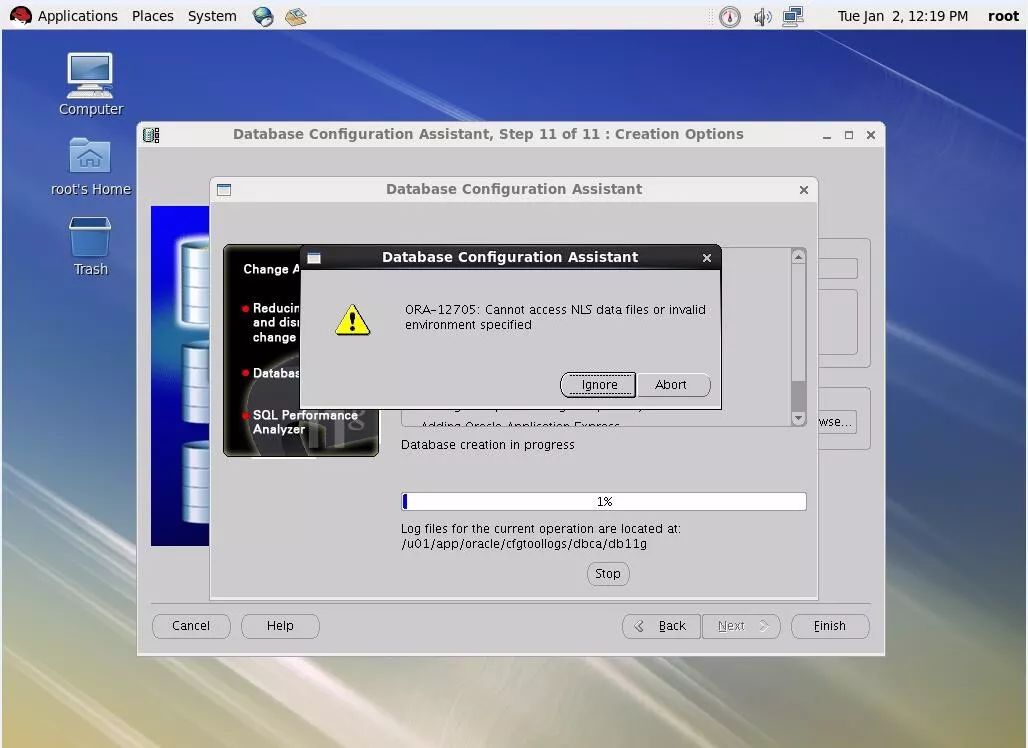Stop the database creation
The image size is (1028, 748).
point(608,574)
